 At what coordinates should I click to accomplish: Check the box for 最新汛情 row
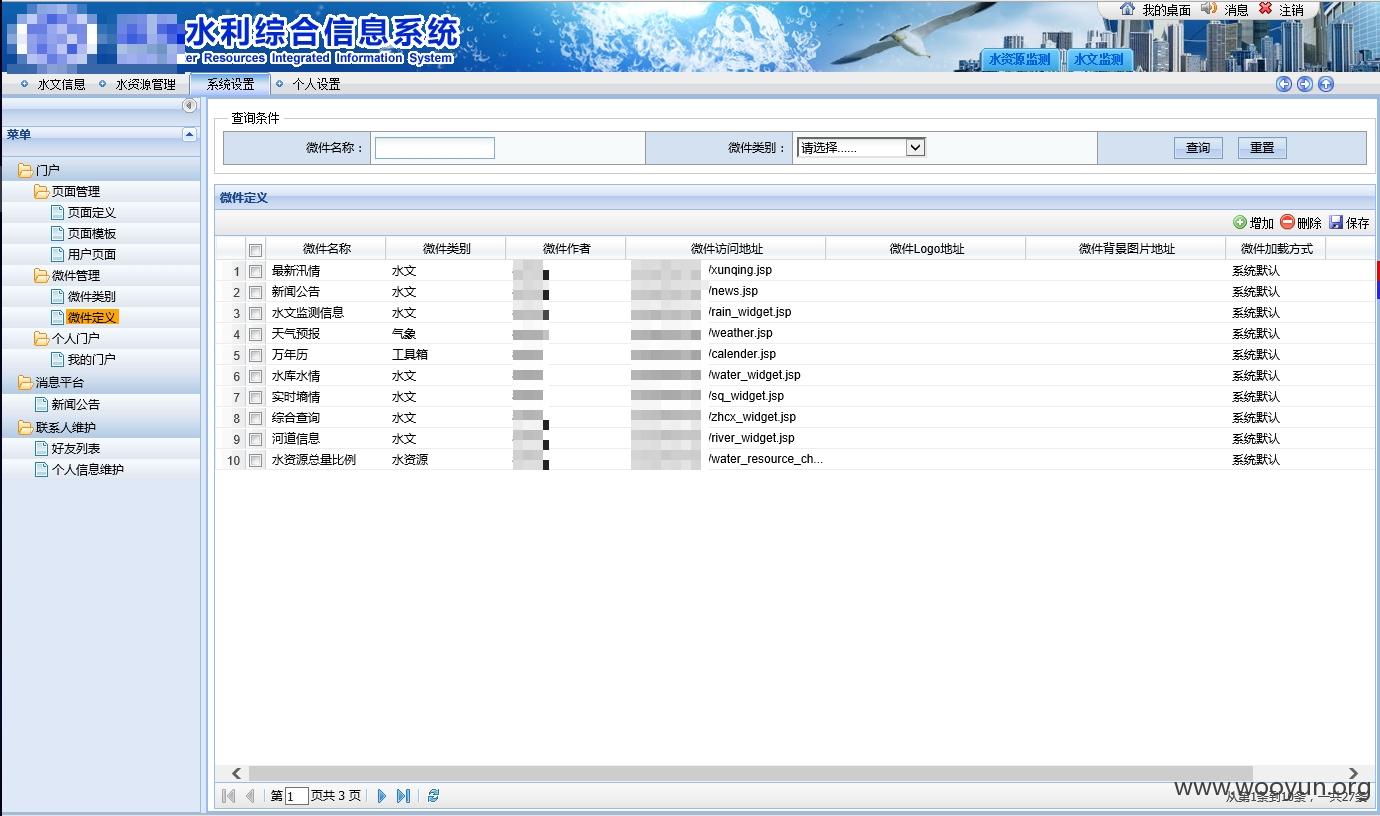point(256,271)
